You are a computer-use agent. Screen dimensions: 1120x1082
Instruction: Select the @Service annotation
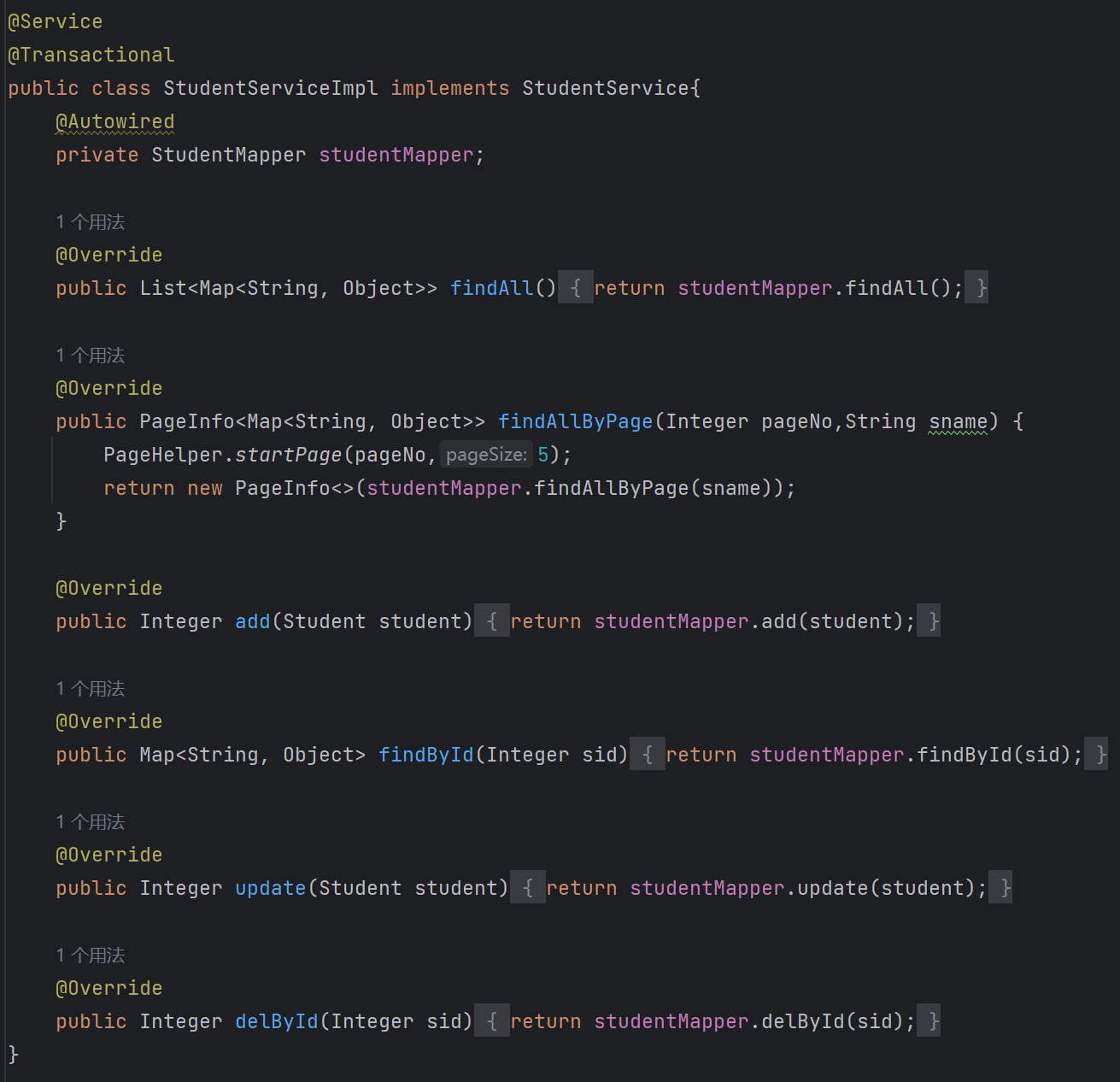pos(55,21)
